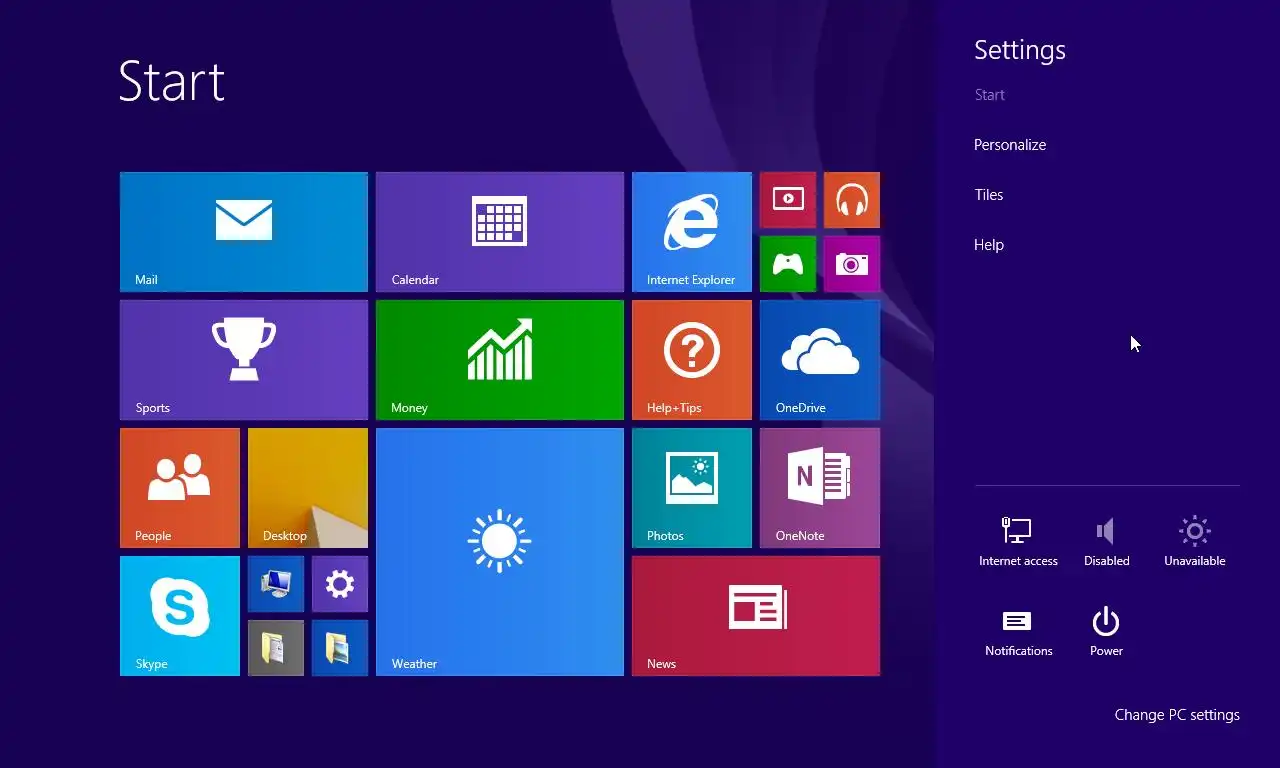Open the Money tile
The height and width of the screenshot is (768, 1280).
[500, 360]
